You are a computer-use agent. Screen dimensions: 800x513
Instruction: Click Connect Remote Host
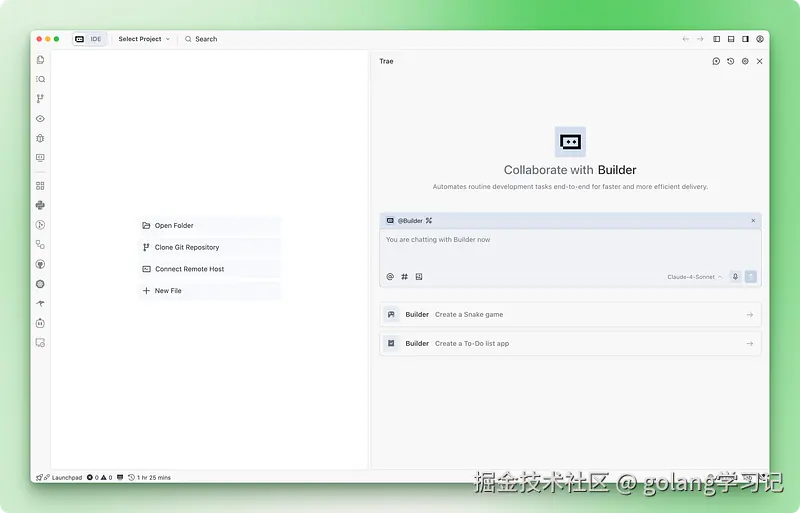click(x=209, y=269)
